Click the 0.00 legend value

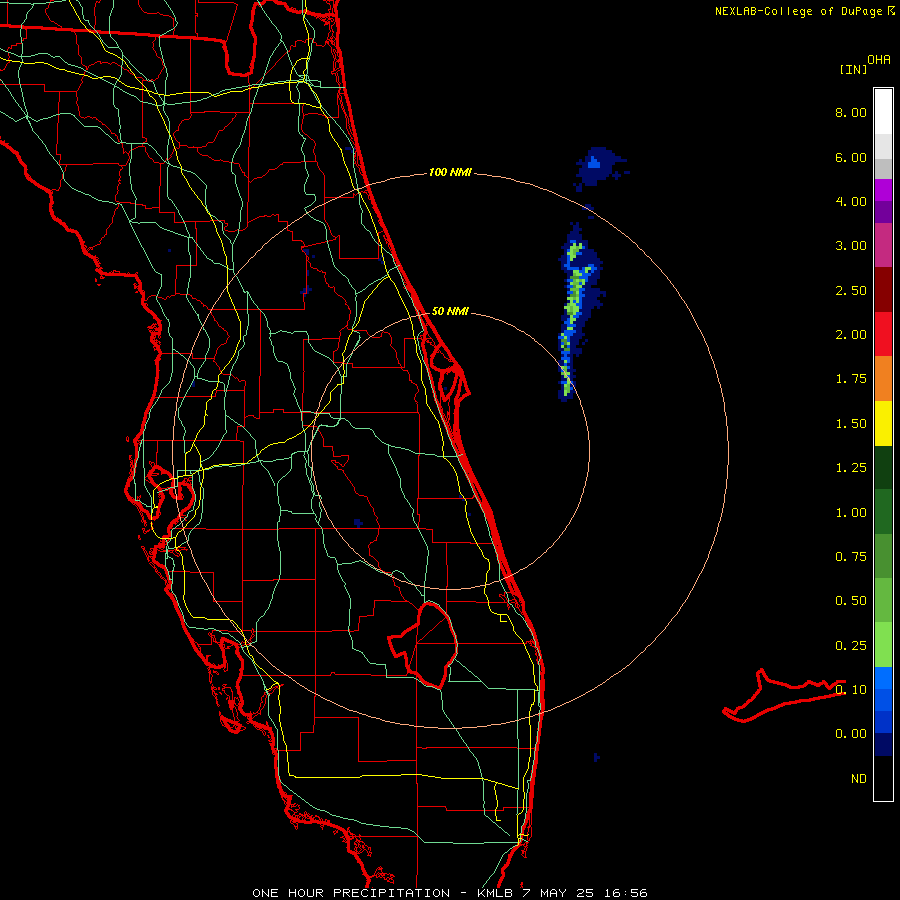pos(851,734)
